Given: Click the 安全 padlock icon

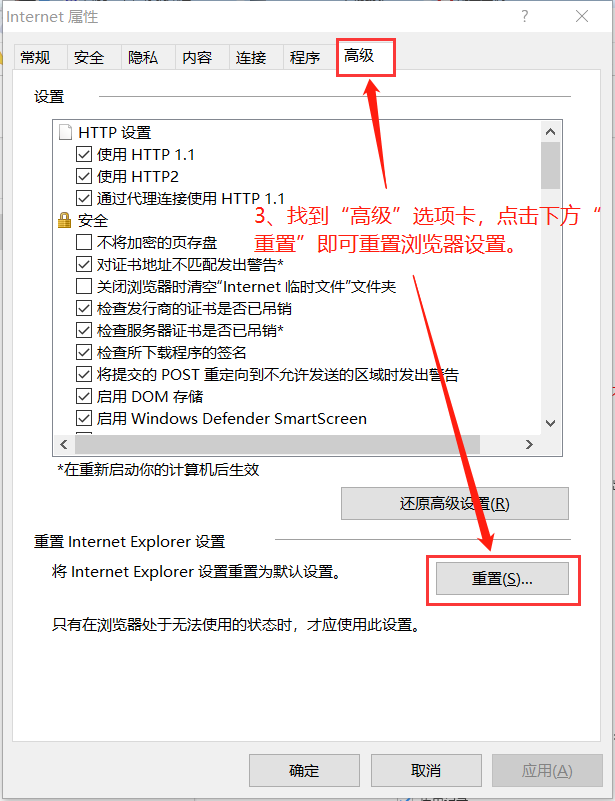Looking at the screenshot, I should 64,221.
